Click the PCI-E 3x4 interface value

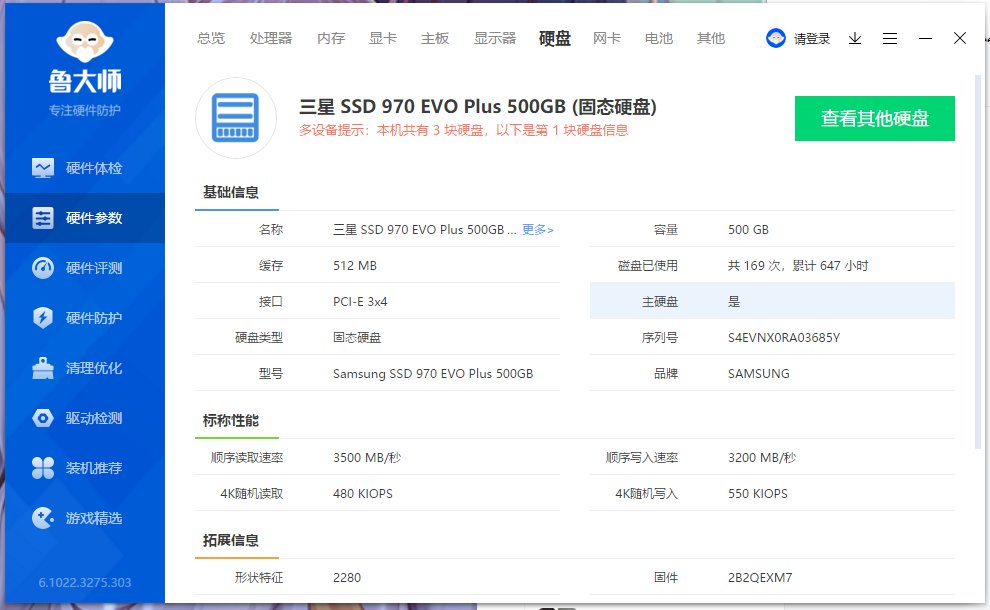click(x=360, y=302)
